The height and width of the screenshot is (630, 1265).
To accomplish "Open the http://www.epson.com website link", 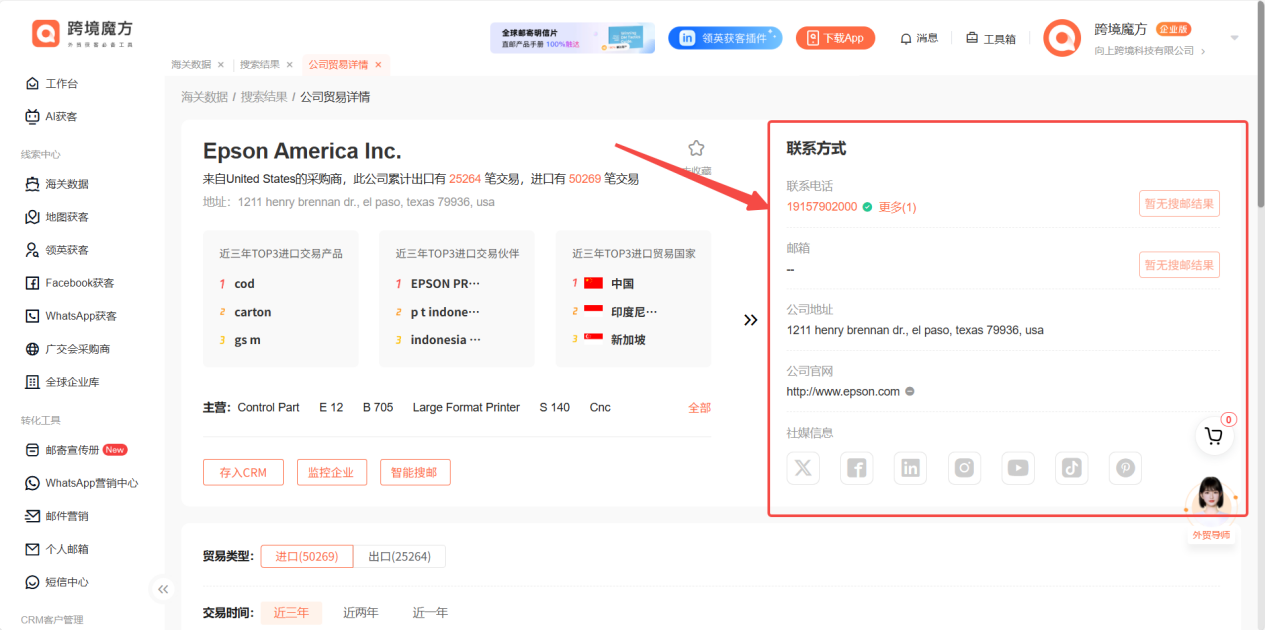I will tap(843, 392).
